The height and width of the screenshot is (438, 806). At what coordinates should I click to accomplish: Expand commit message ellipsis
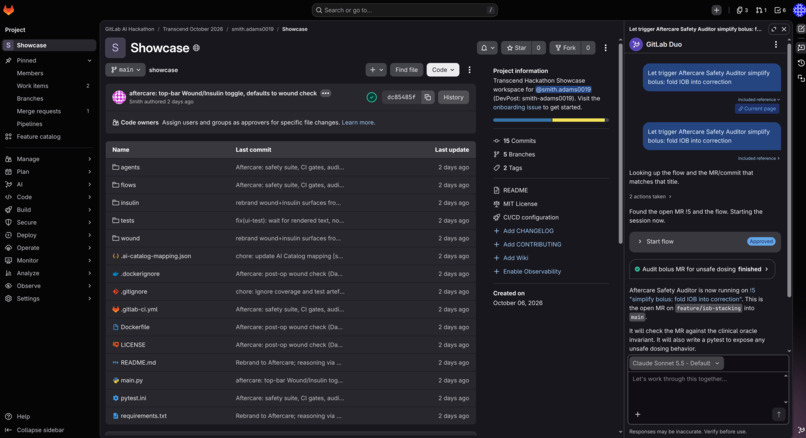pyautogui.click(x=325, y=94)
